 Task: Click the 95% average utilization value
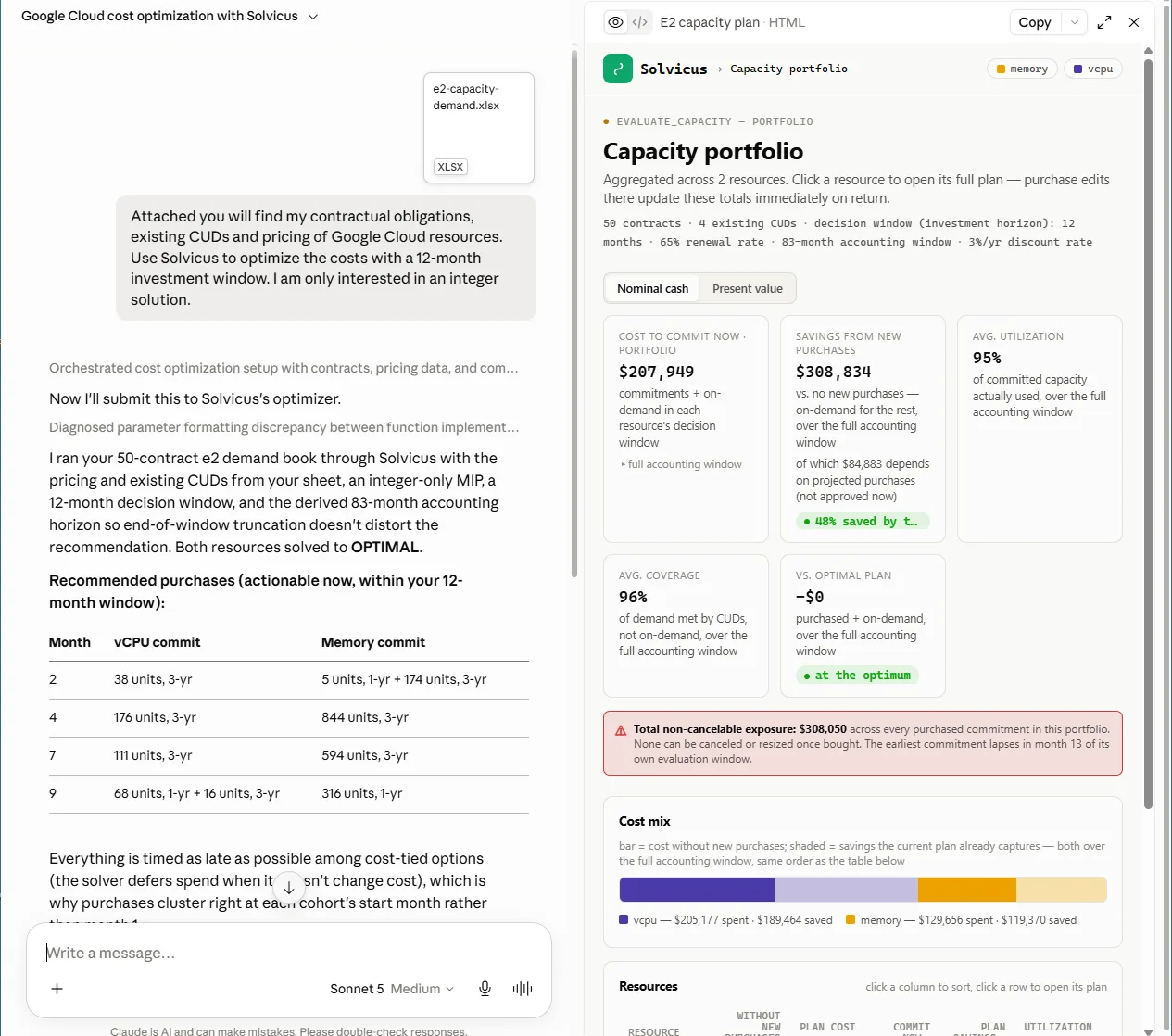(987, 358)
